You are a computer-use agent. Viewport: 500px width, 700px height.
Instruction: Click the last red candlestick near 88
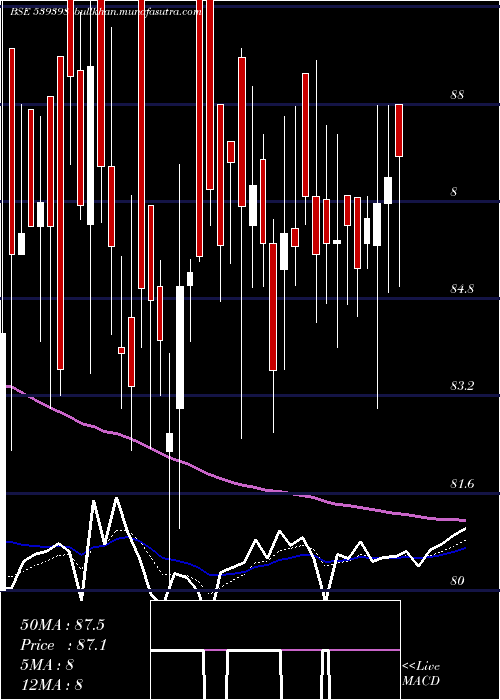[x=399, y=130]
